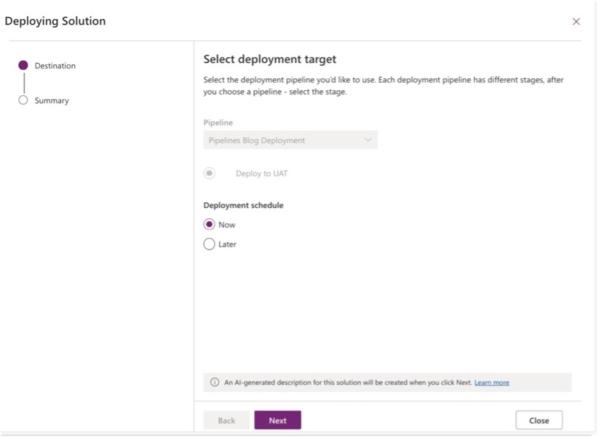Click the Later option label text
The image size is (600, 438).
[x=227, y=244]
